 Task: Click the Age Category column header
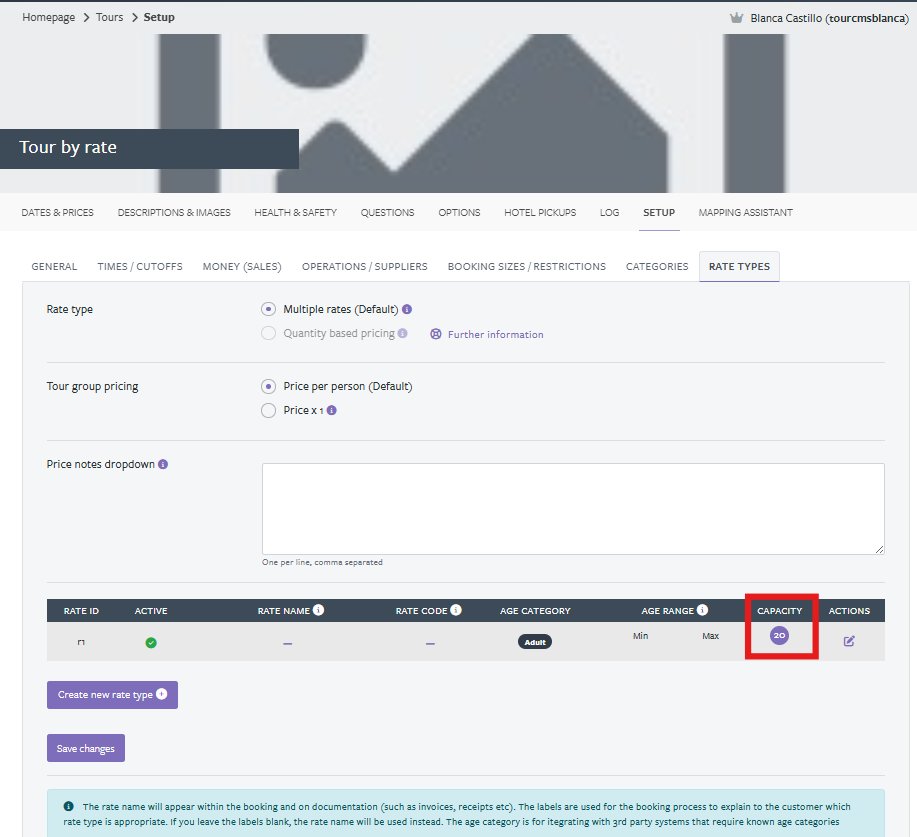pos(535,611)
